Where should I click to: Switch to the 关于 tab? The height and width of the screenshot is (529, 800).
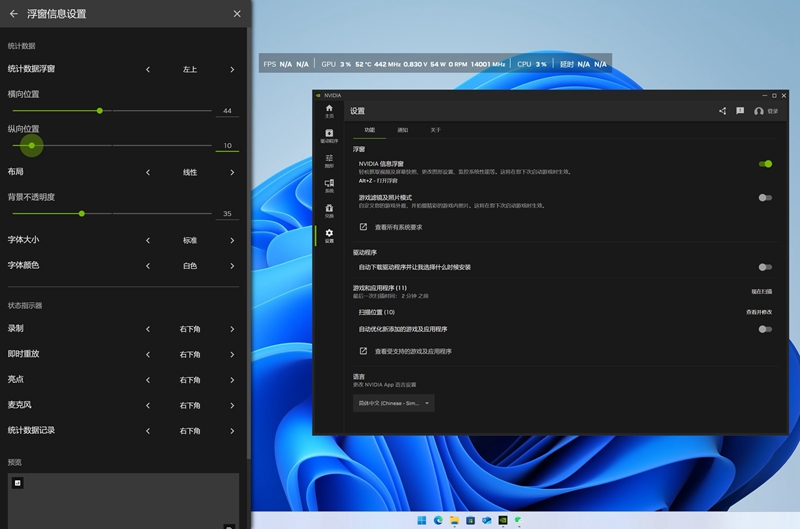pyautogui.click(x=435, y=130)
